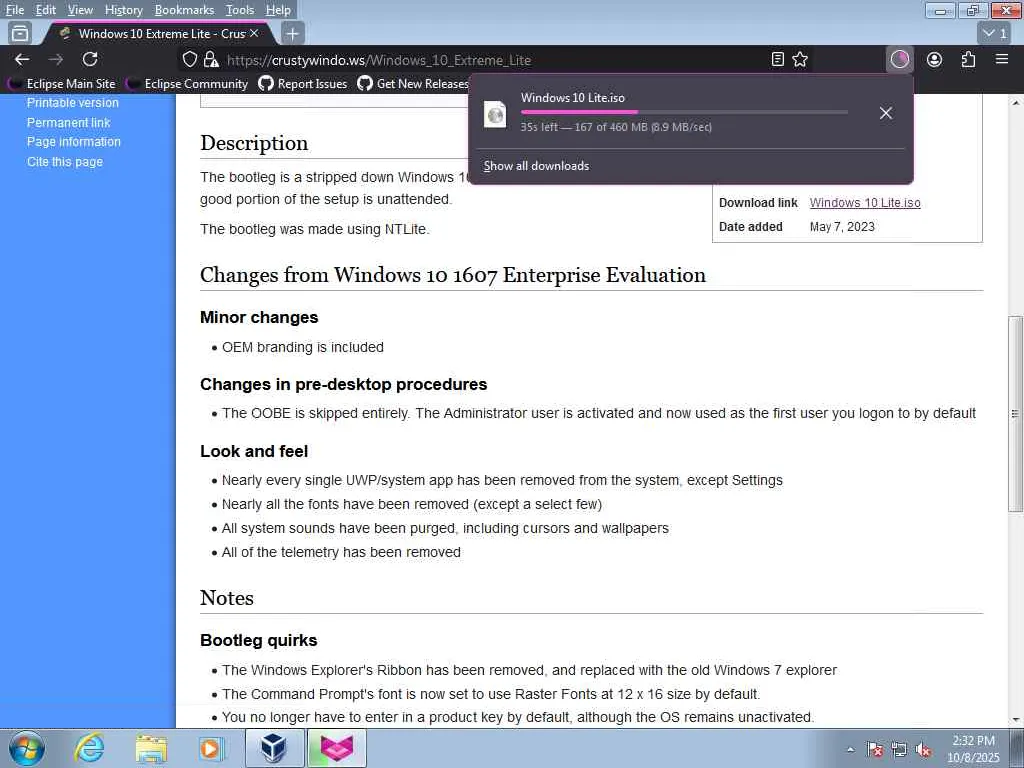Click the Bootleg quirks subheading
The width and height of the screenshot is (1024, 768).
pos(259,640)
